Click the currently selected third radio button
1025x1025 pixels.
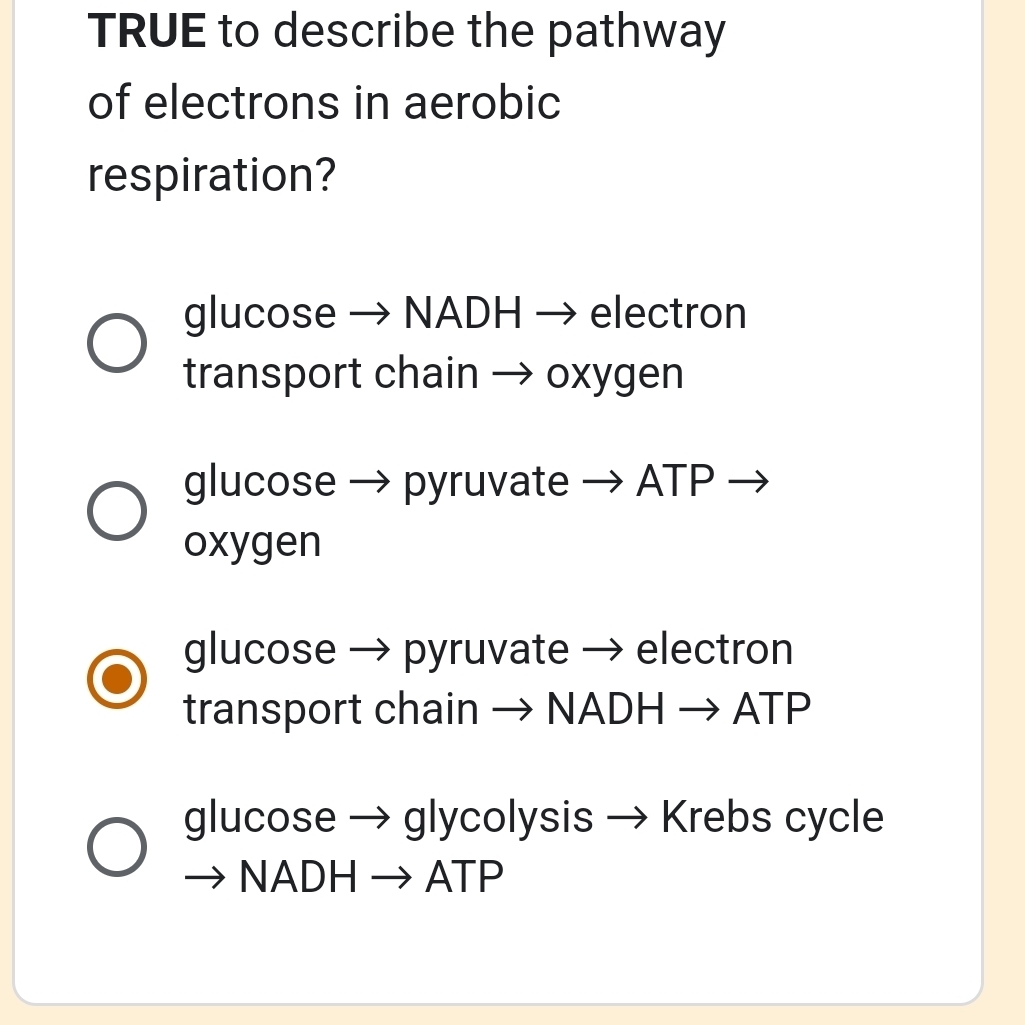(115, 678)
